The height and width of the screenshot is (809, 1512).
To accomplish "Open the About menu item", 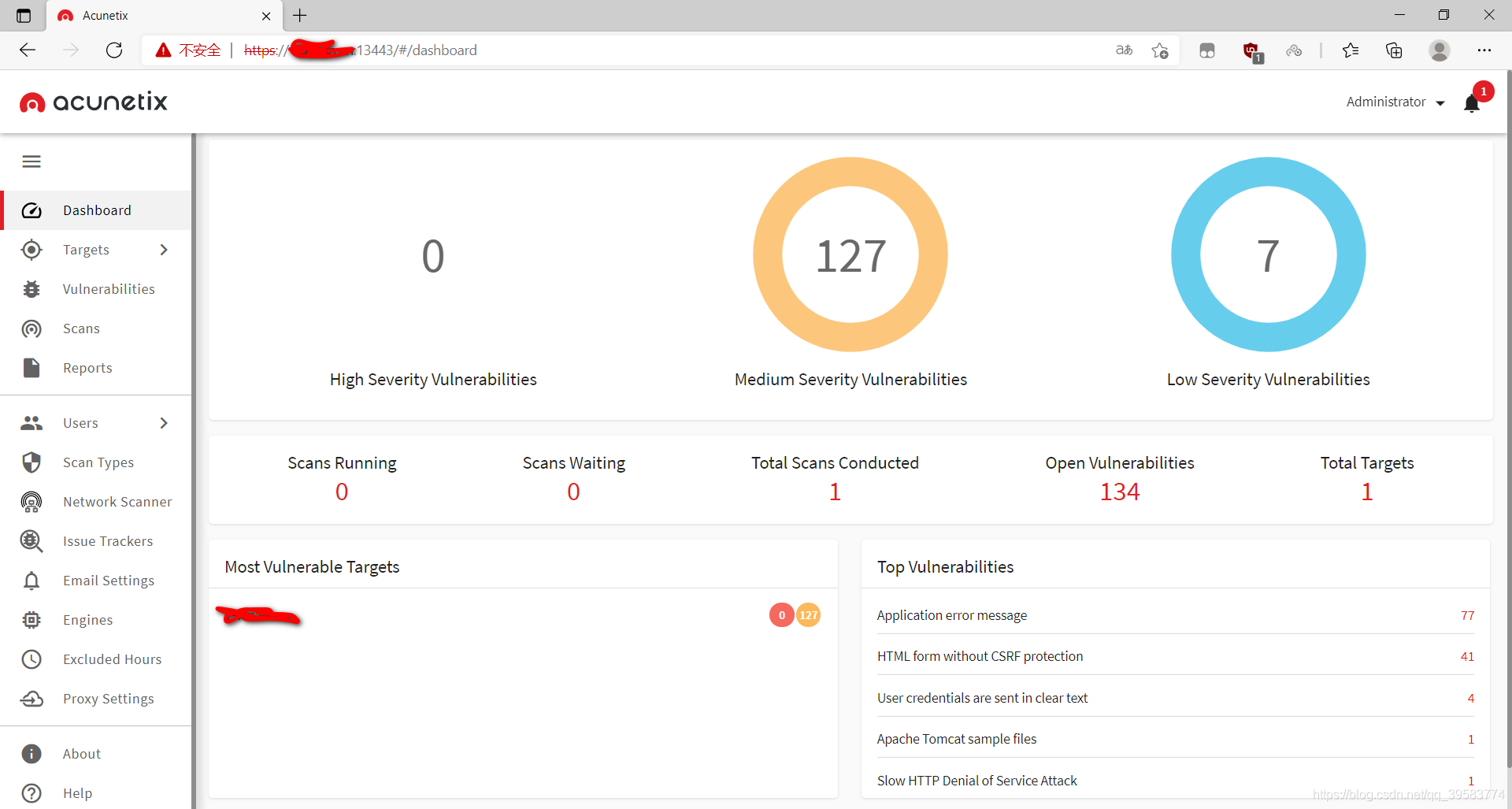I will pyautogui.click(x=96, y=754).
